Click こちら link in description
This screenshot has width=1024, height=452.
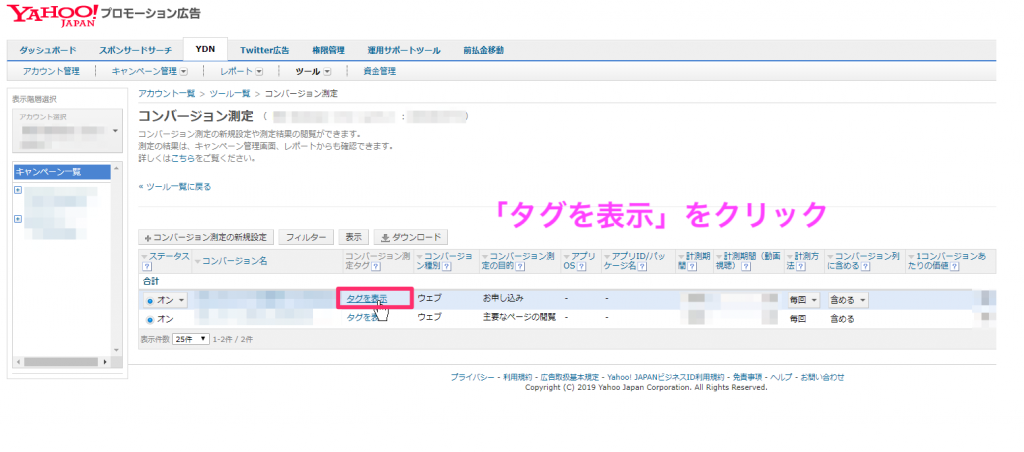(184, 158)
